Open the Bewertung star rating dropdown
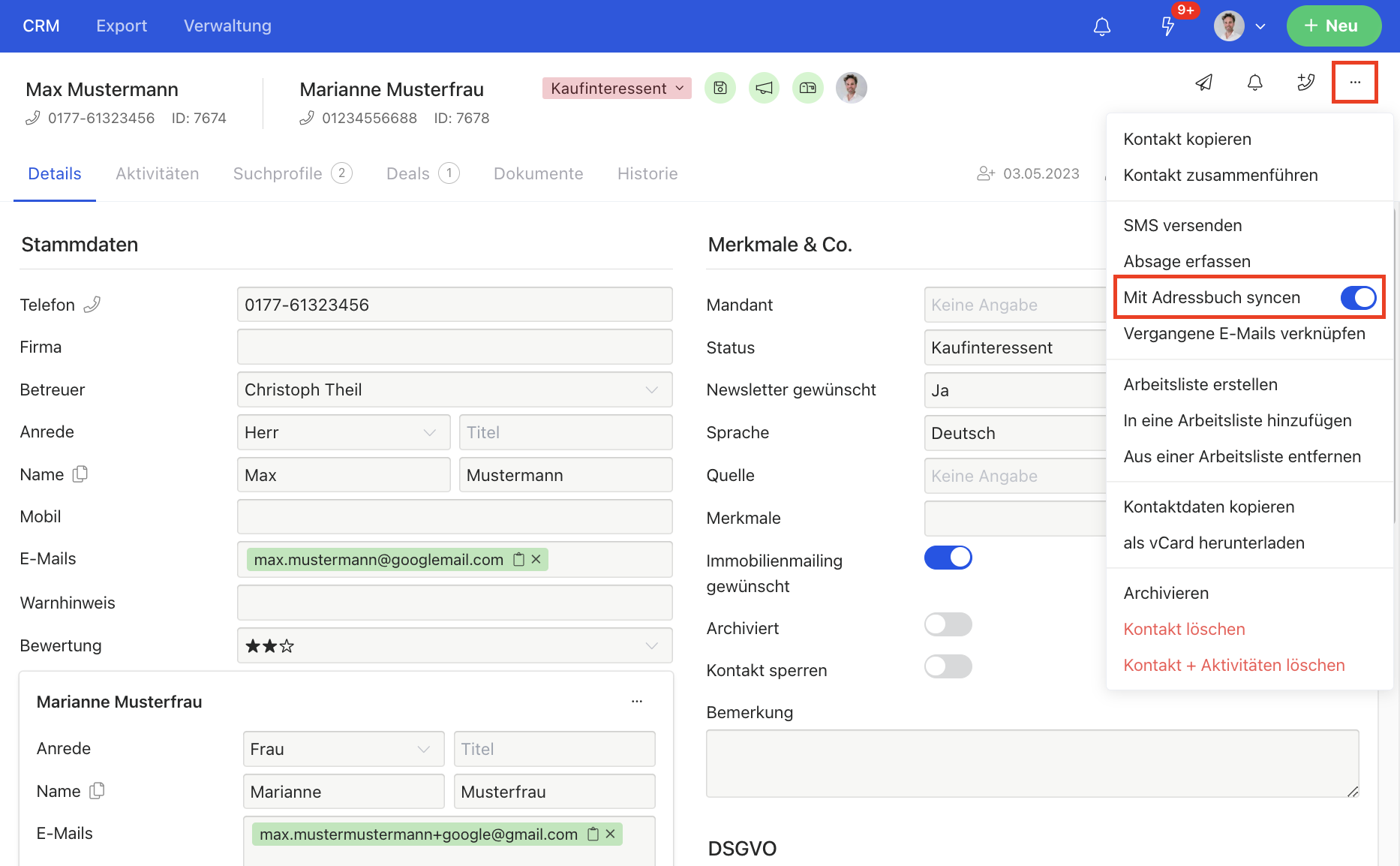This screenshot has height=866, width=1400. click(x=454, y=646)
